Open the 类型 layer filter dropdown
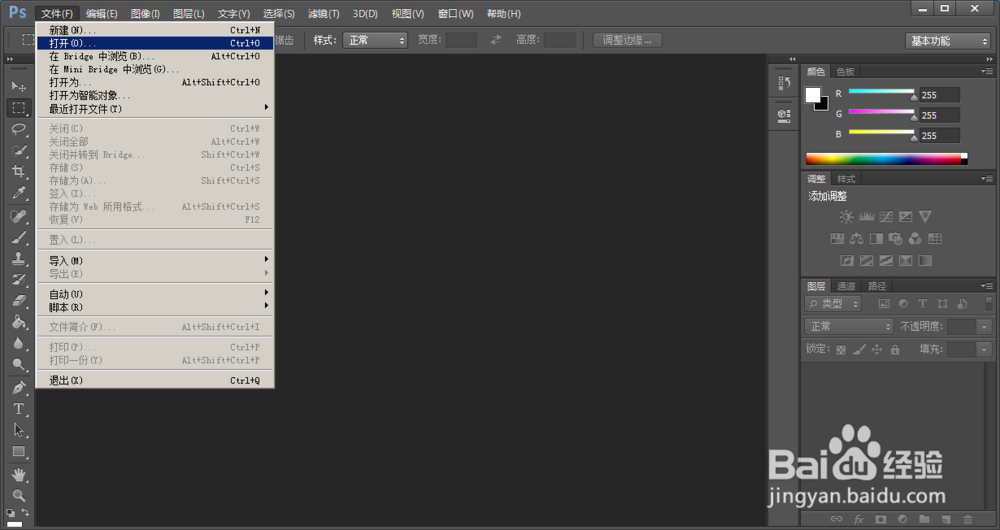1000x530 pixels. [833, 304]
